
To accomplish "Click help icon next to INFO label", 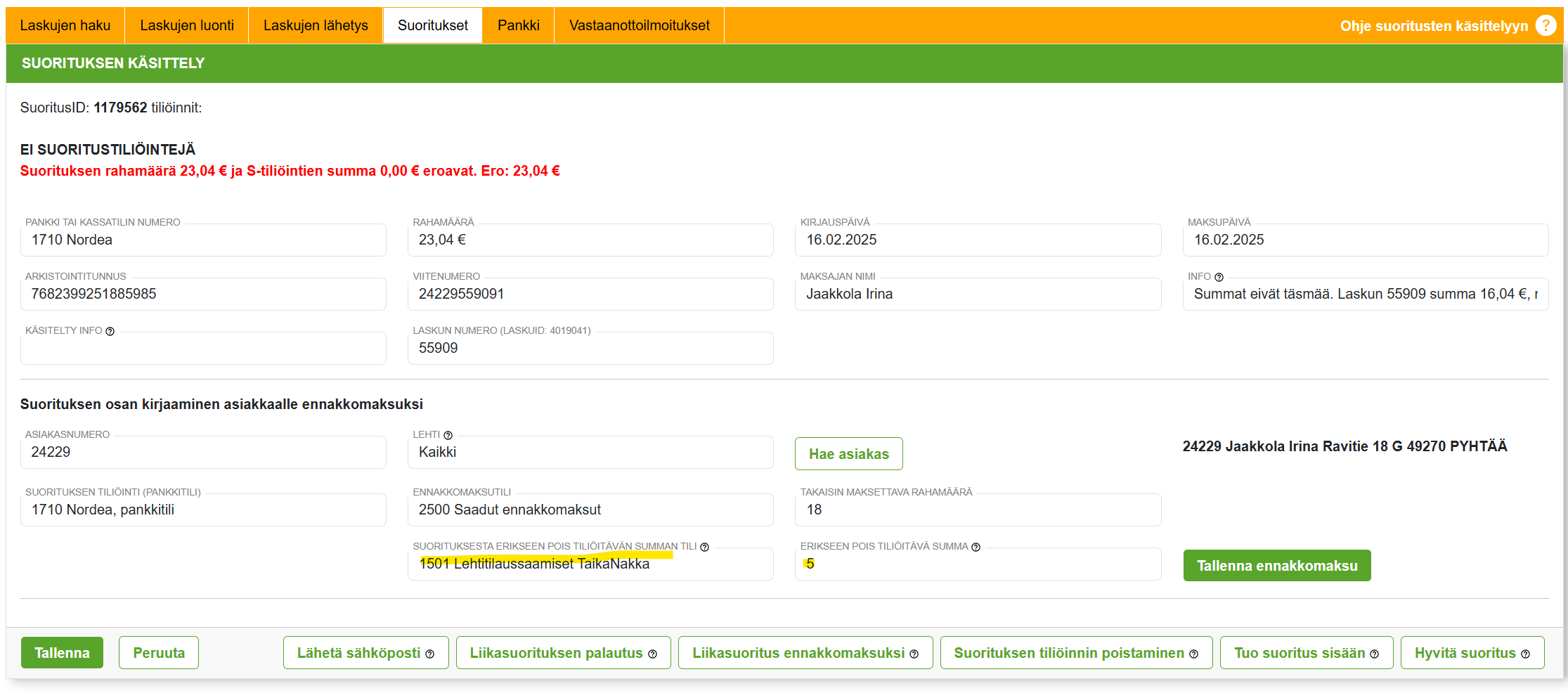I will (1219, 277).
